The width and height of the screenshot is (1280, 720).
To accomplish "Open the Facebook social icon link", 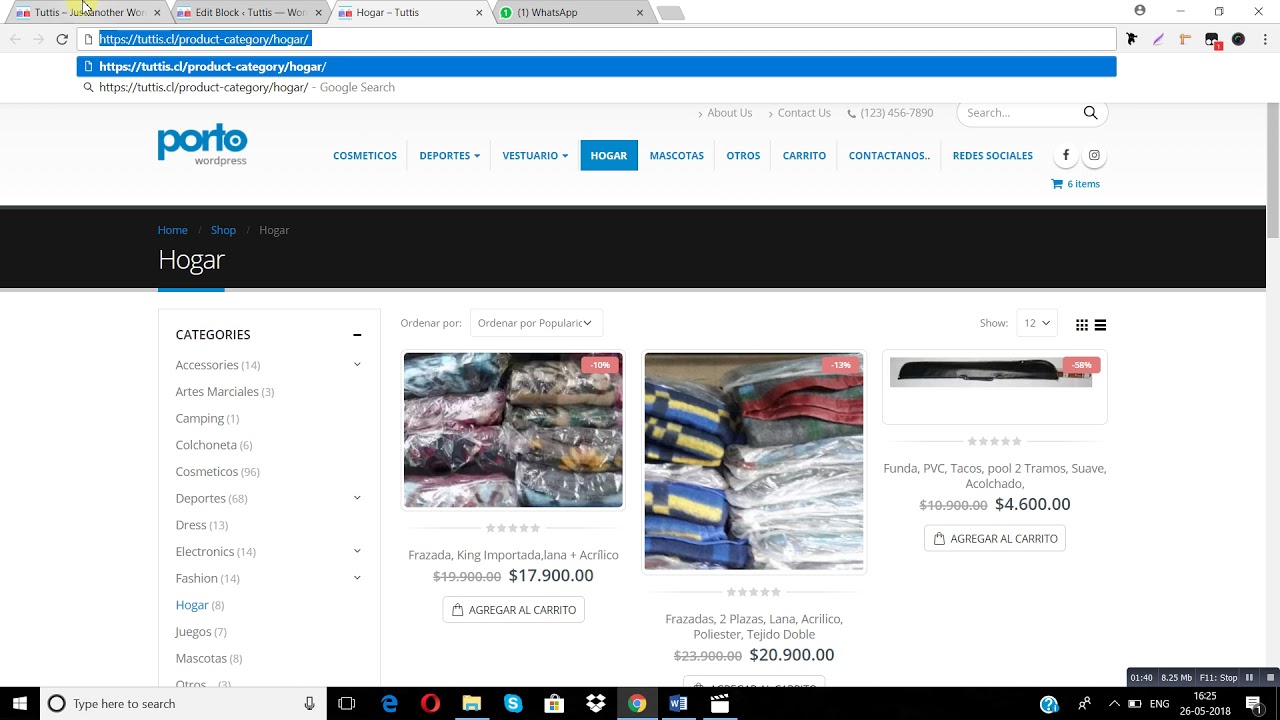I will pyautogui.click(x=1066, y=155).
